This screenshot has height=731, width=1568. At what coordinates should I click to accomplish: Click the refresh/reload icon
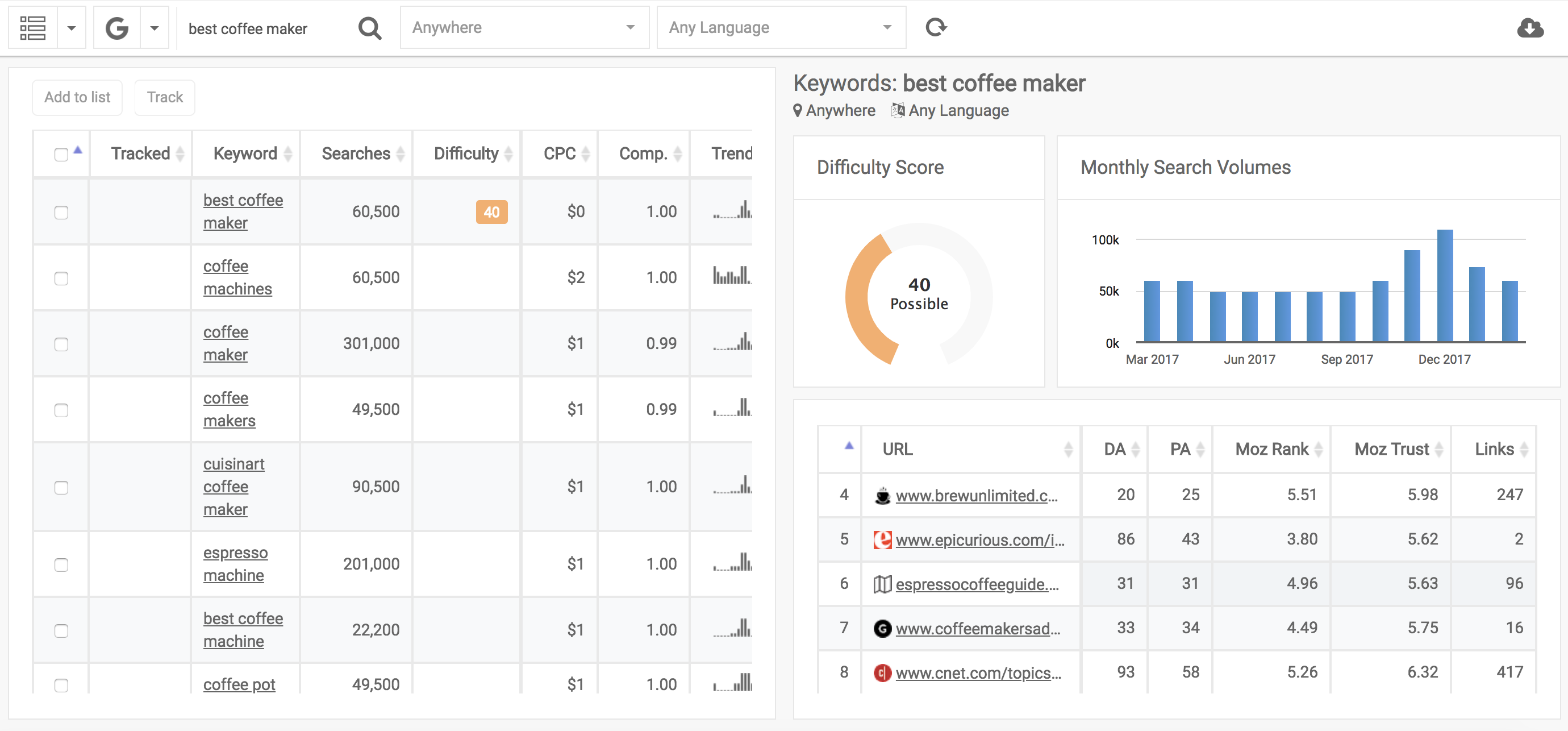pyautogui.click(x=936, y=27)
